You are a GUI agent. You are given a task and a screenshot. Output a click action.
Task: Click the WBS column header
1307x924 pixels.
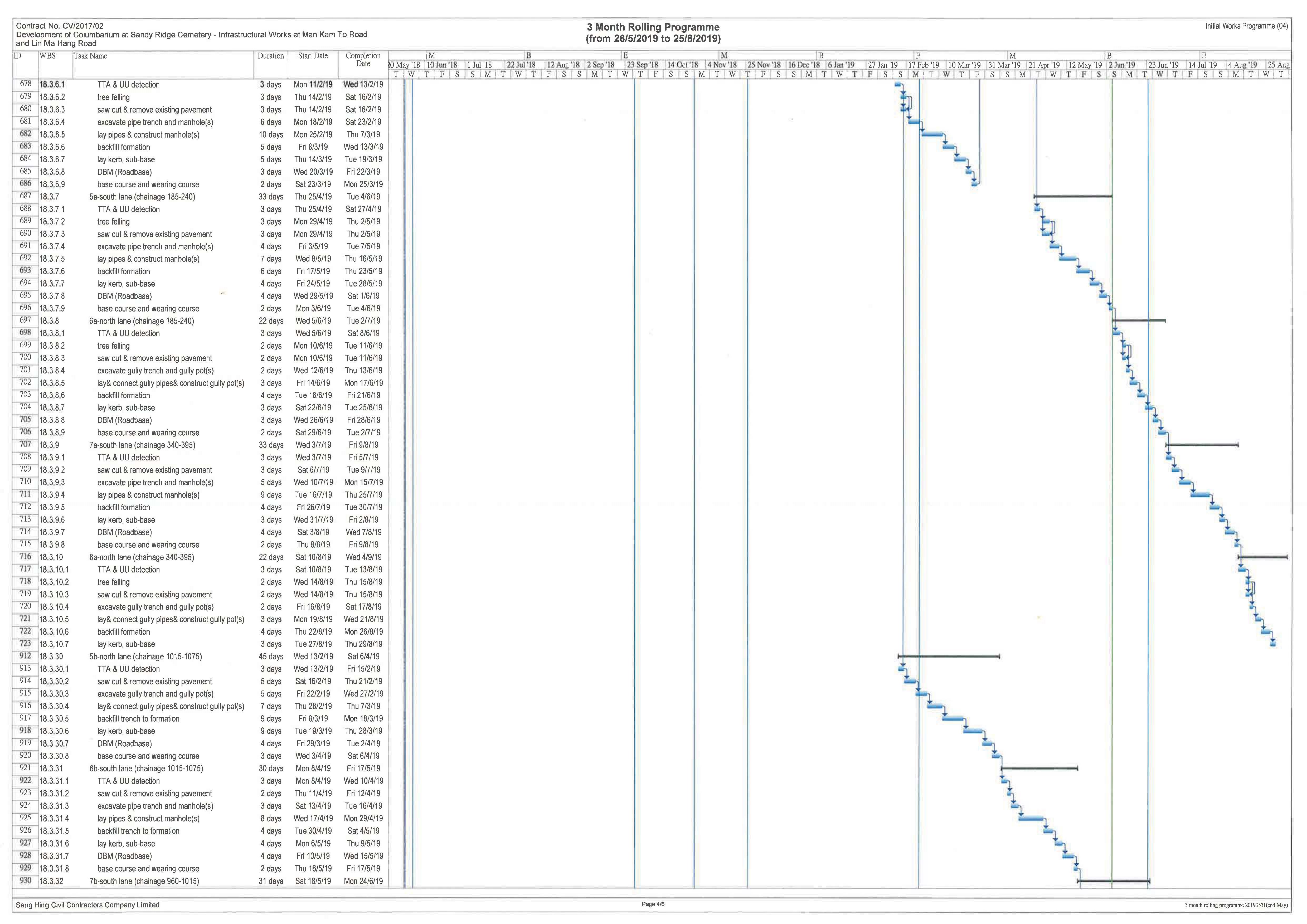[x=48, y=56]
